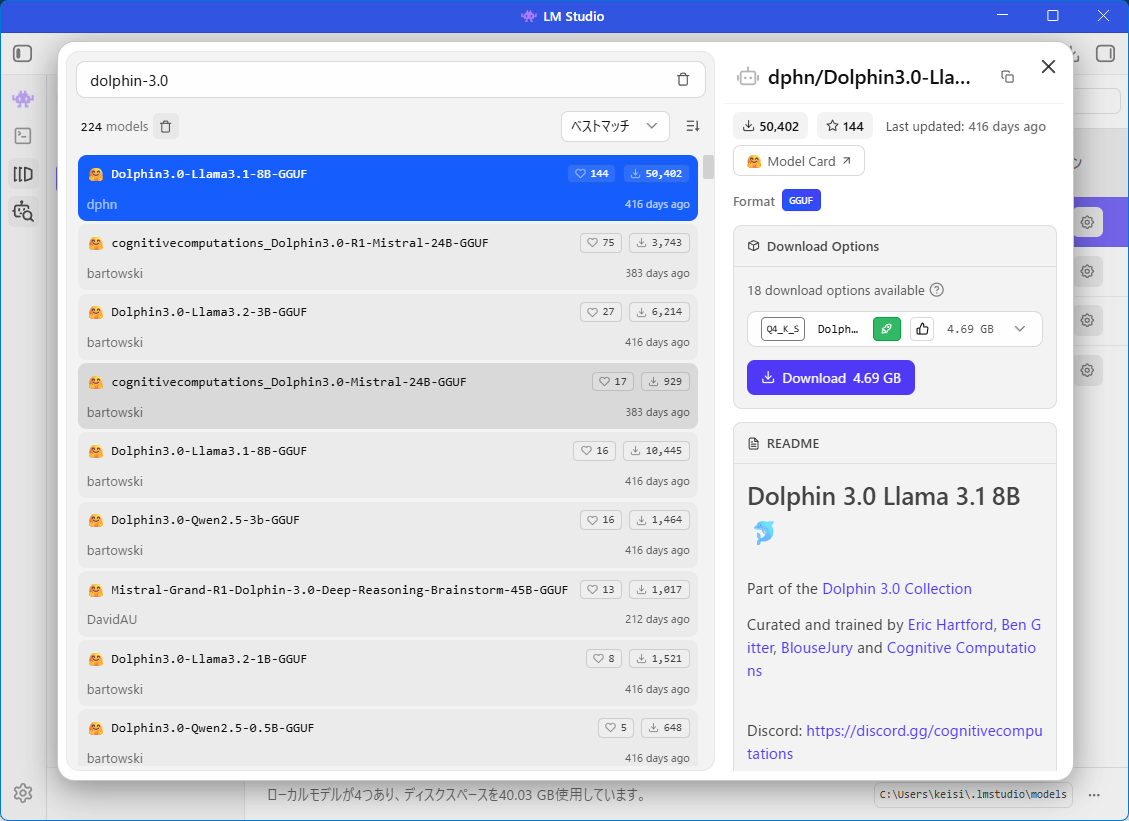Expand the Q4_K_S download option chevron
1129x821 pixels.
(1020, 329)
